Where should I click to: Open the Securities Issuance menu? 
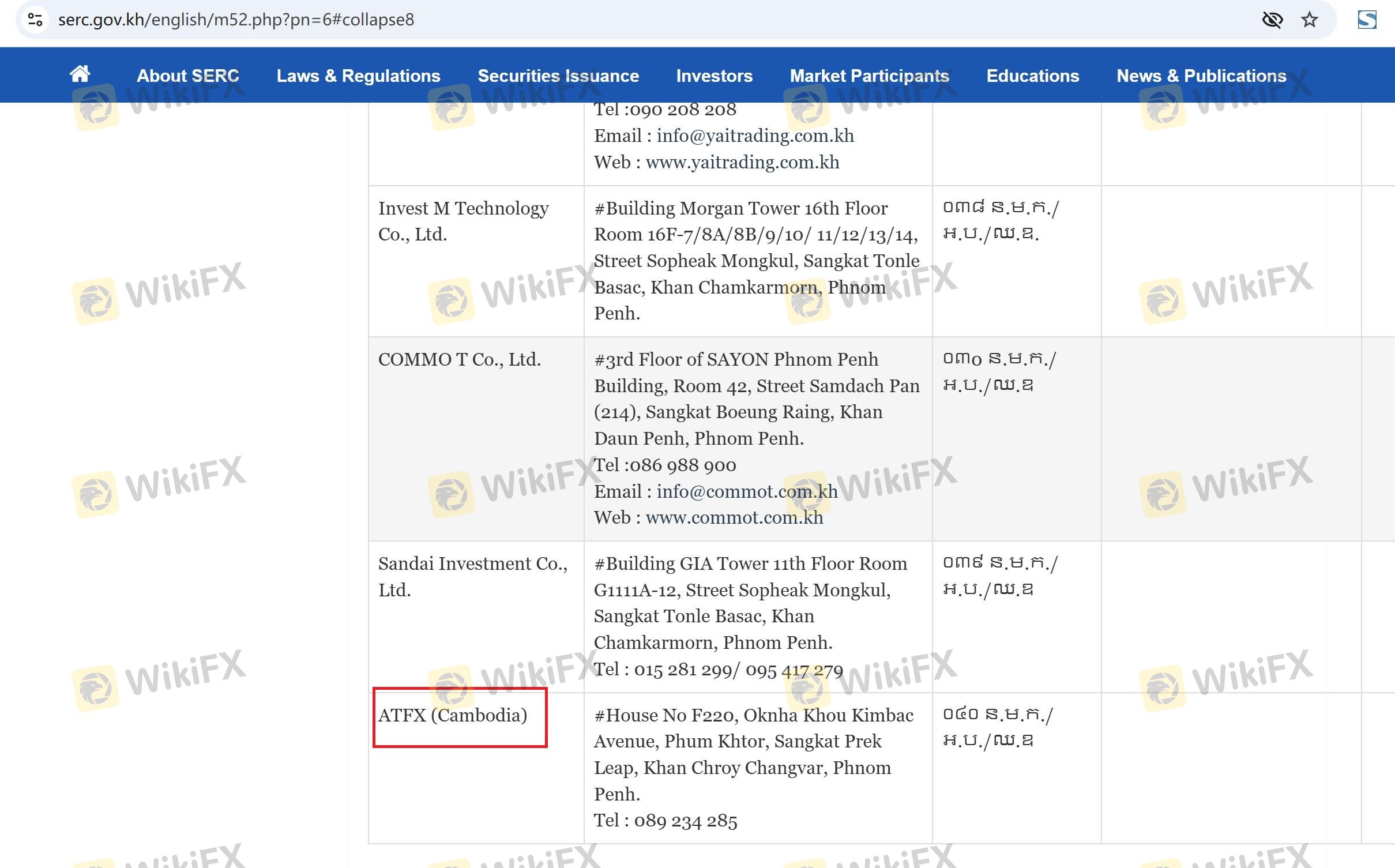tap(558, 76)
